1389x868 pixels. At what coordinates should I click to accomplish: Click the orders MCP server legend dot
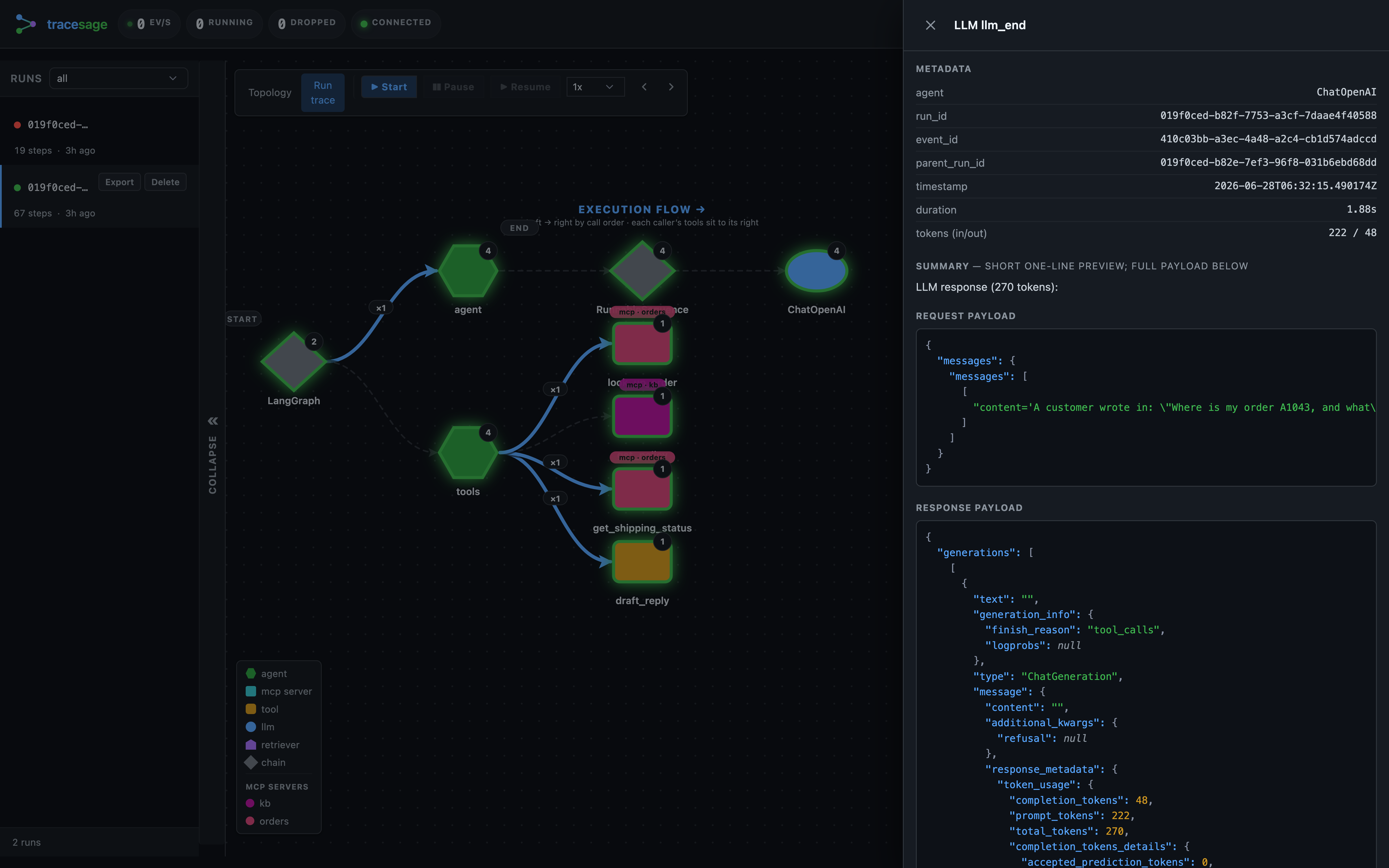[250, 821]
